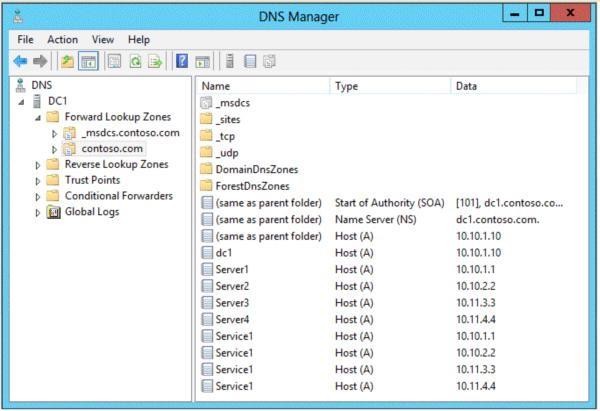
Task: Click the Refresh toolbar icon
Action: point(135,61)
